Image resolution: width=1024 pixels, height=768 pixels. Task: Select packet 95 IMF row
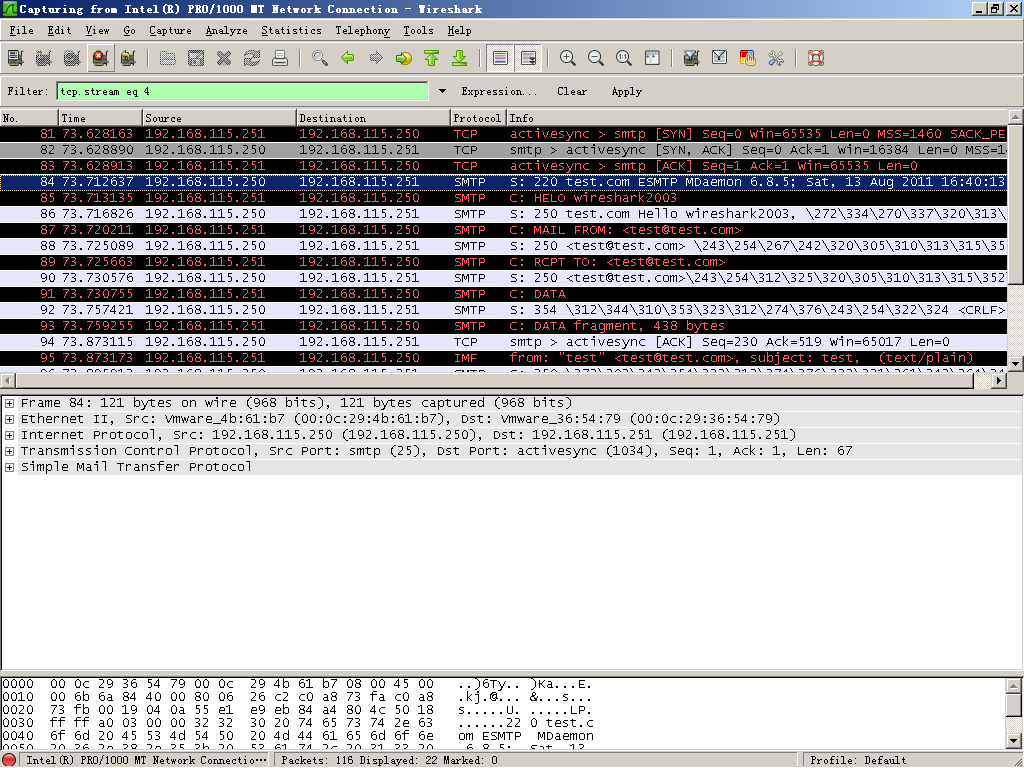click(x=504, y=358)
